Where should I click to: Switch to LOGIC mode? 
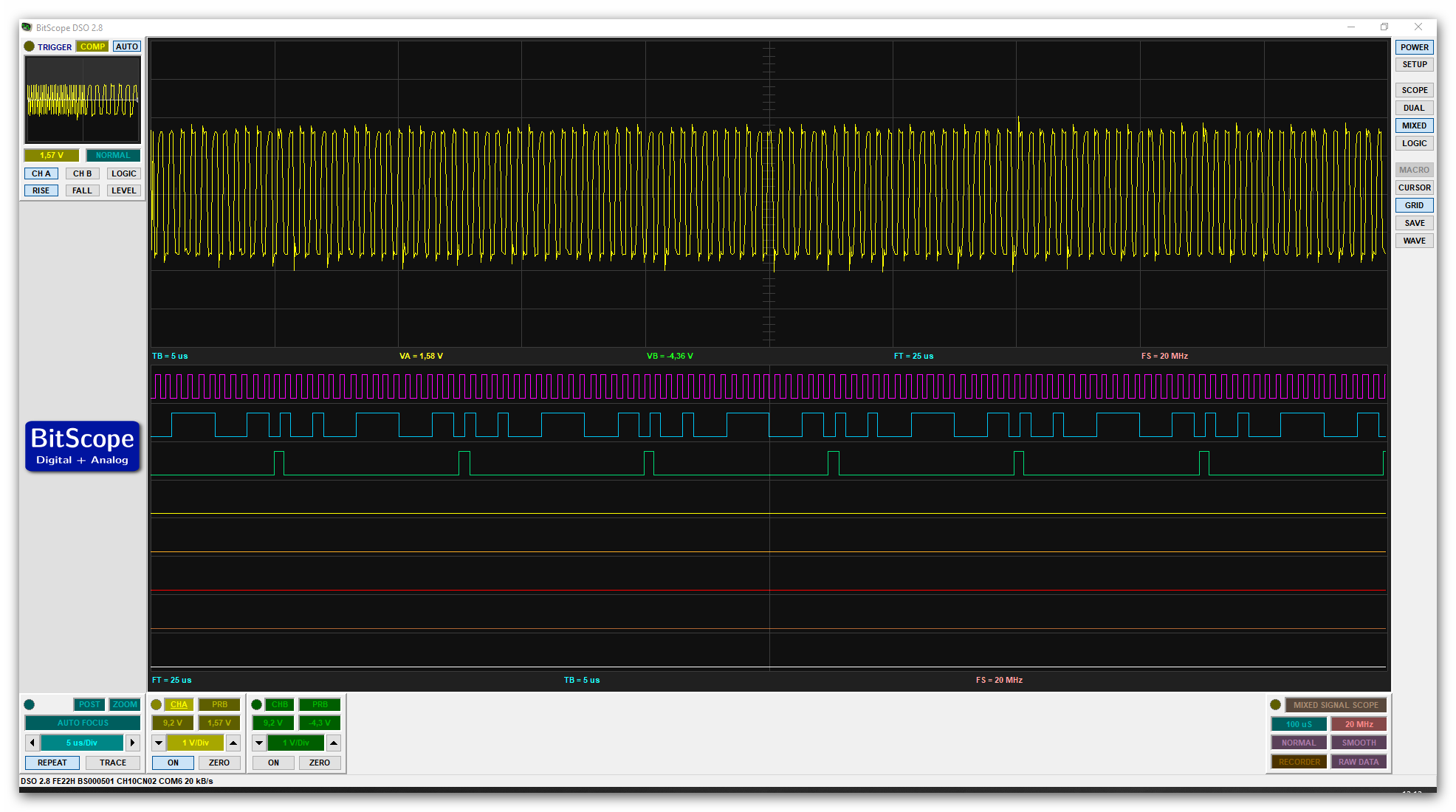point(1415,143)
